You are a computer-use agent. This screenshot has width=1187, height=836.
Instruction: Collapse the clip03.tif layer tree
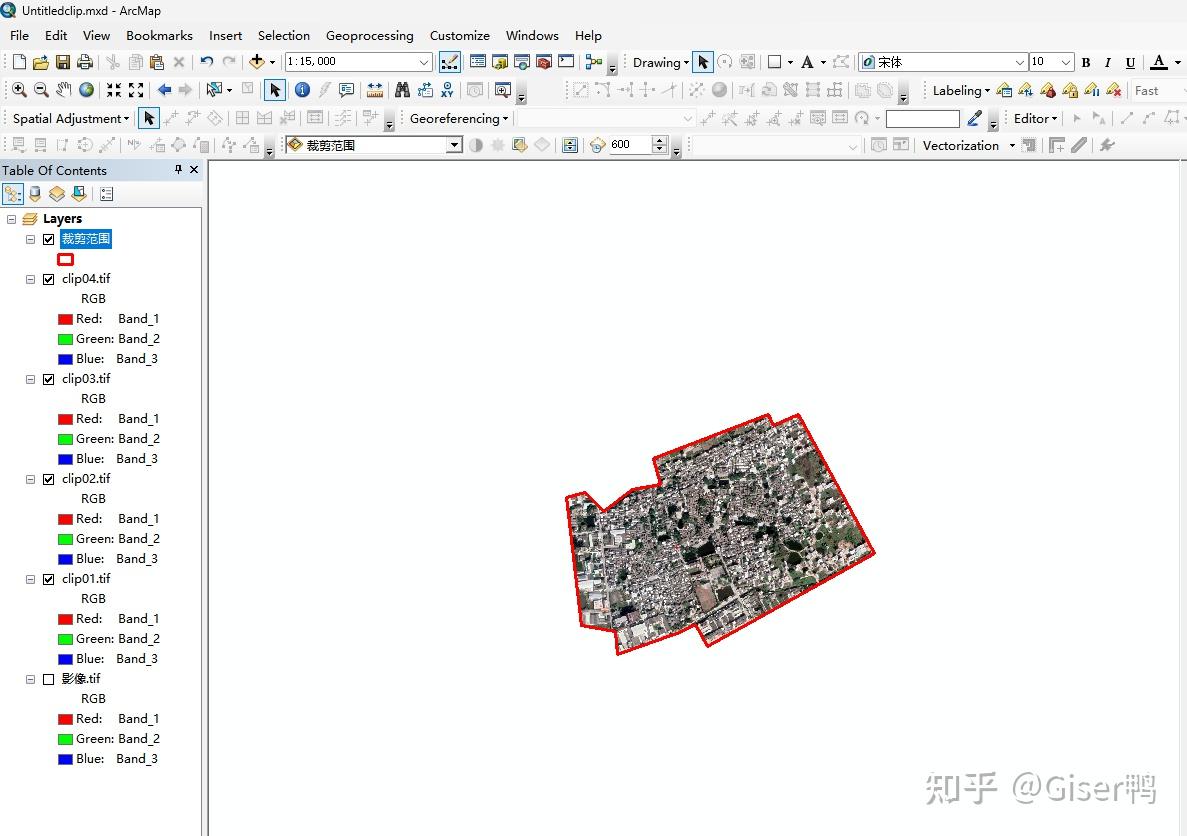[30, 379]
